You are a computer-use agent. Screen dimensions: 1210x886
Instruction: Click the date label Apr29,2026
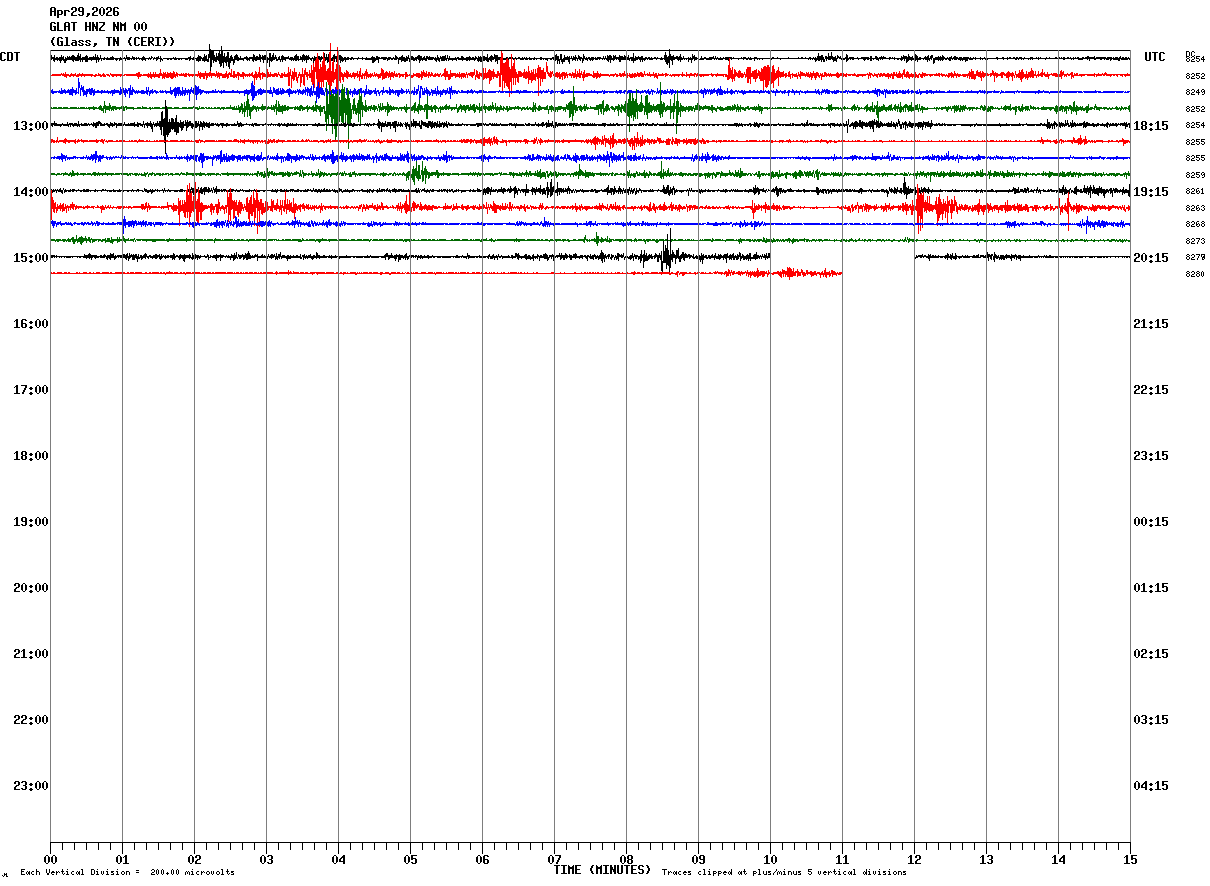click(x=84, y=12)
